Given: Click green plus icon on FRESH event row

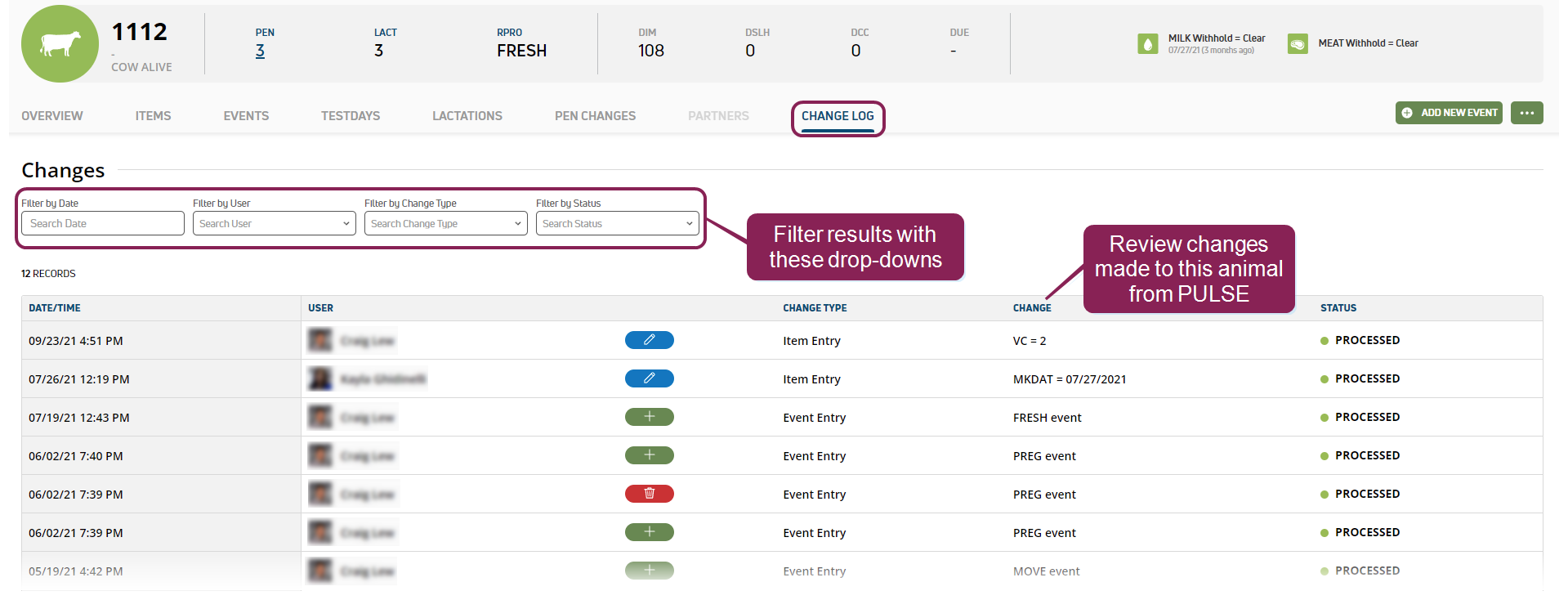Looking at the screenshot, I should 649,417.
